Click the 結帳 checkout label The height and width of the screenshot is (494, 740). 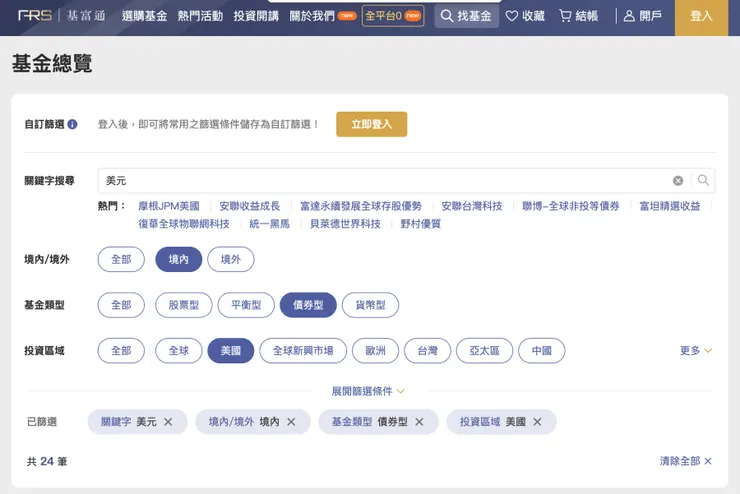point(587,16)
